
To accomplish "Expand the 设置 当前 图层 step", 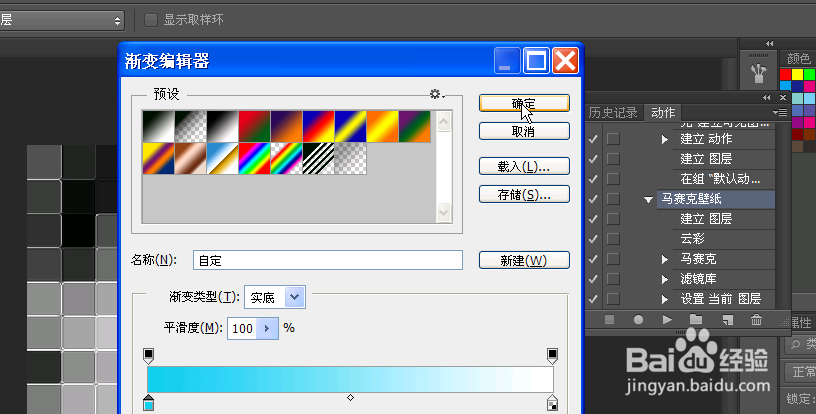I will coord(665,299).
